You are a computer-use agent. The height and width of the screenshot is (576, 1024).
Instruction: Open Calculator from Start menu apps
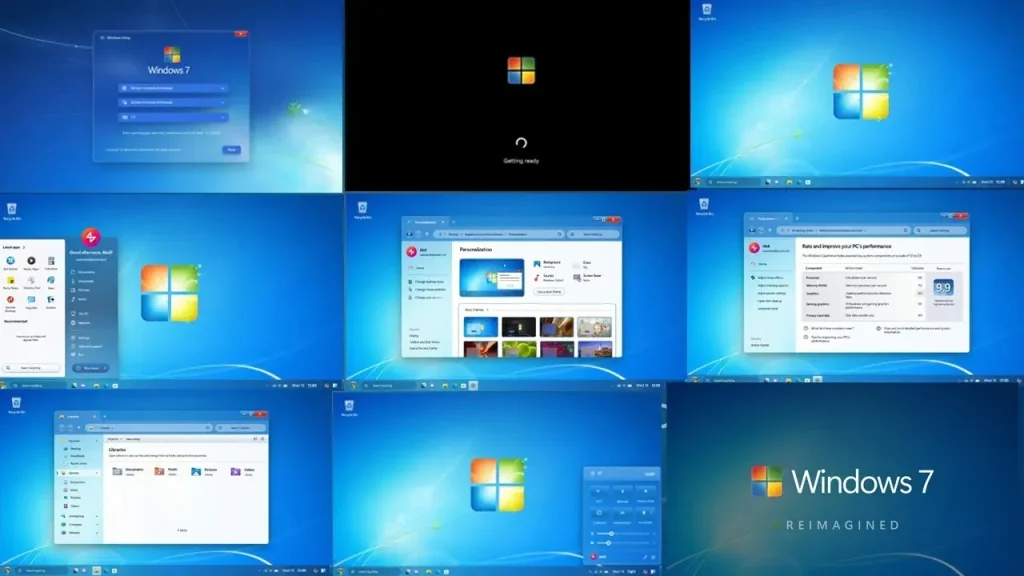(51, 263)
